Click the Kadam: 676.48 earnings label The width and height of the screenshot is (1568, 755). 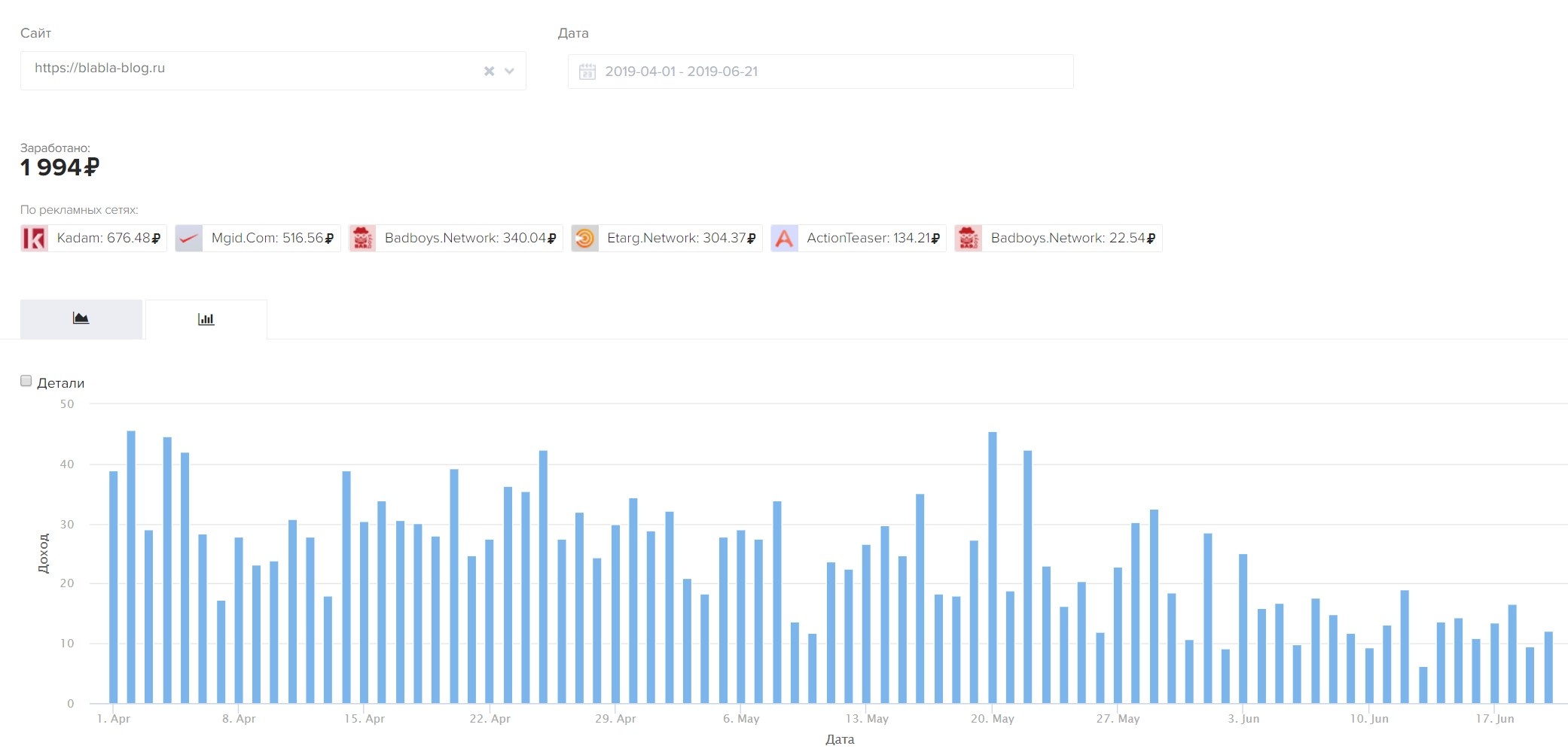coord(108,239)
